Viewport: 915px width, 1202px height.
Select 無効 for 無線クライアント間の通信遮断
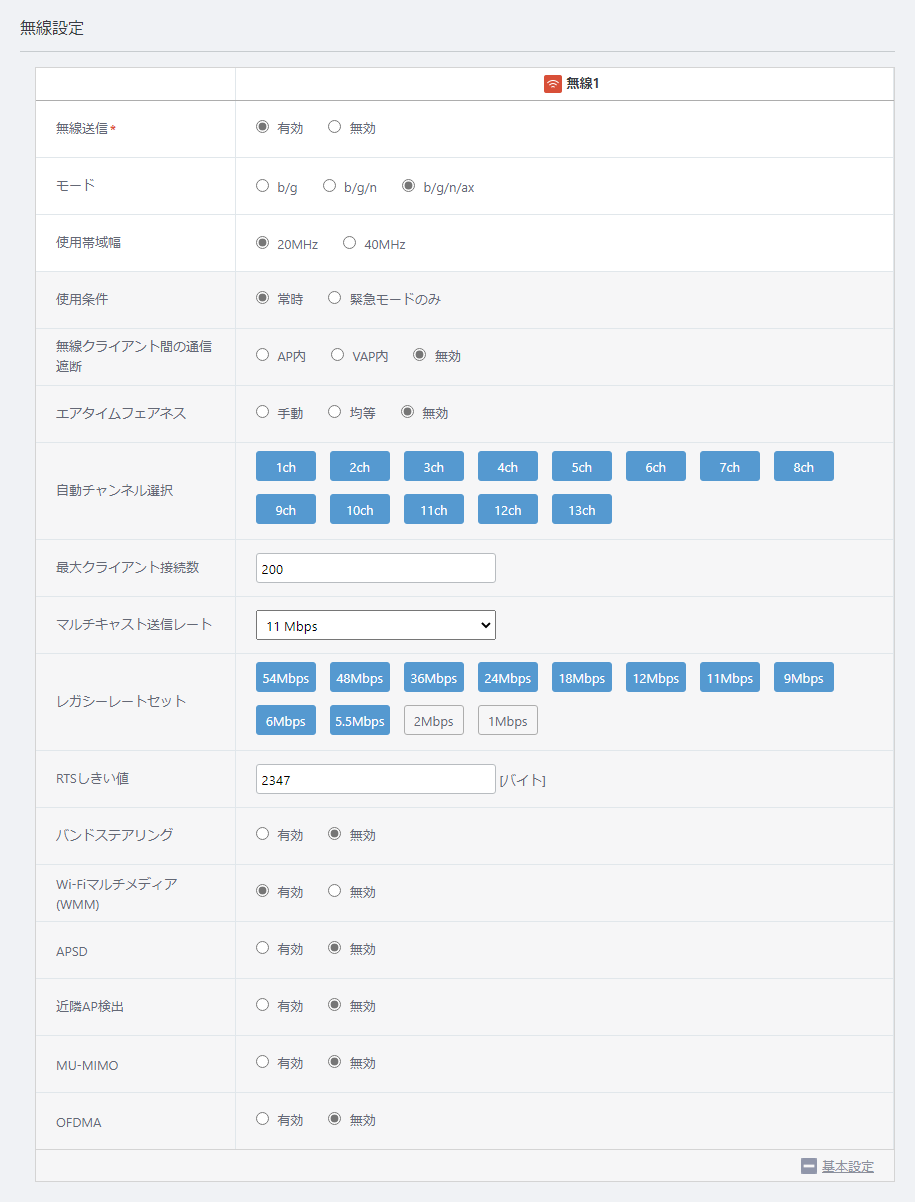pos(420,355)
